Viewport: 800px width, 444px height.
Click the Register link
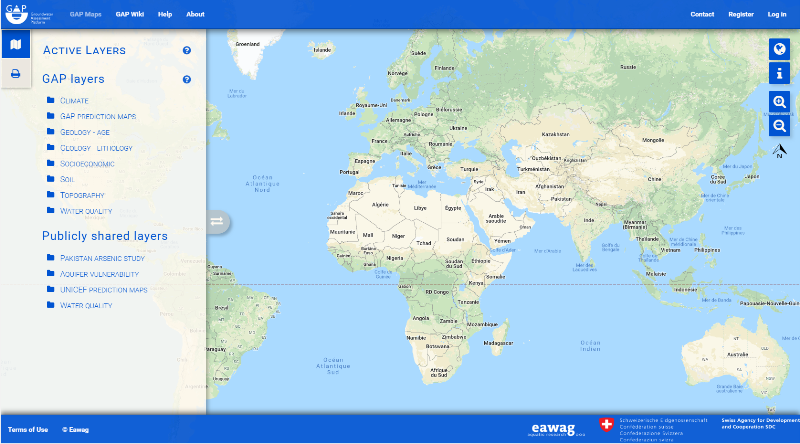(x=741, y=14)
